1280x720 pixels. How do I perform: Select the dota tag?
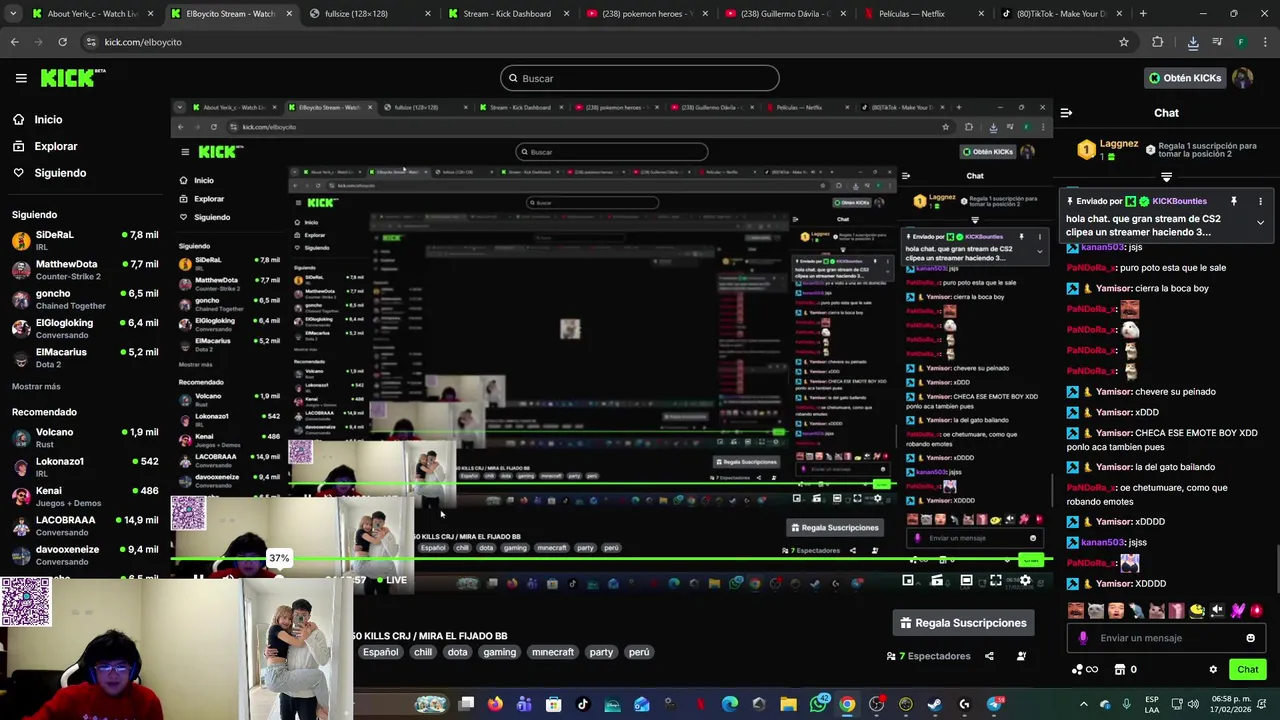click(x=457, y=652)
